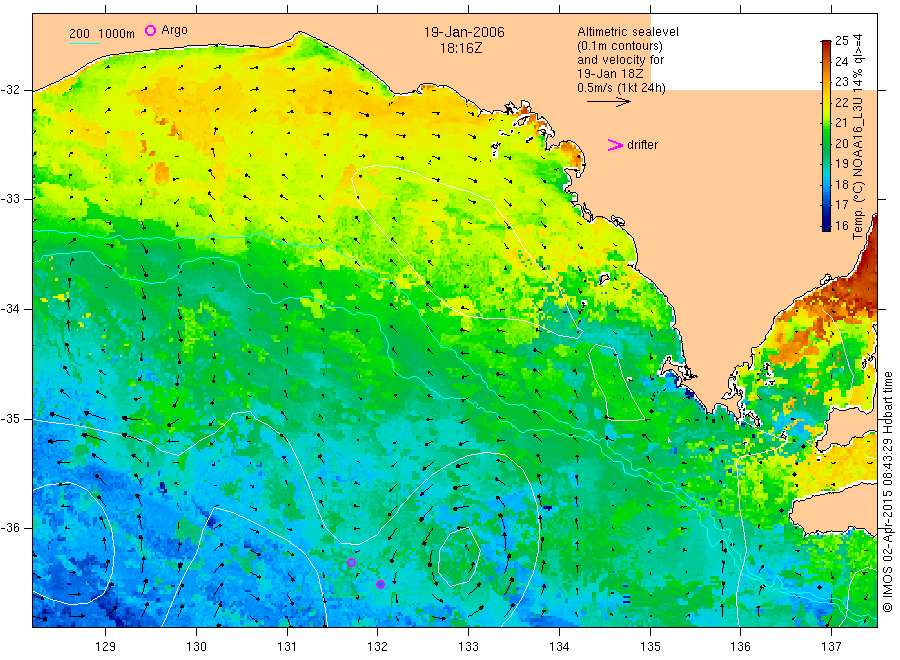Click longitude axis label 129
Viewport: 900px width, 660px height.
pyautogui.click(x=106, y=646)
